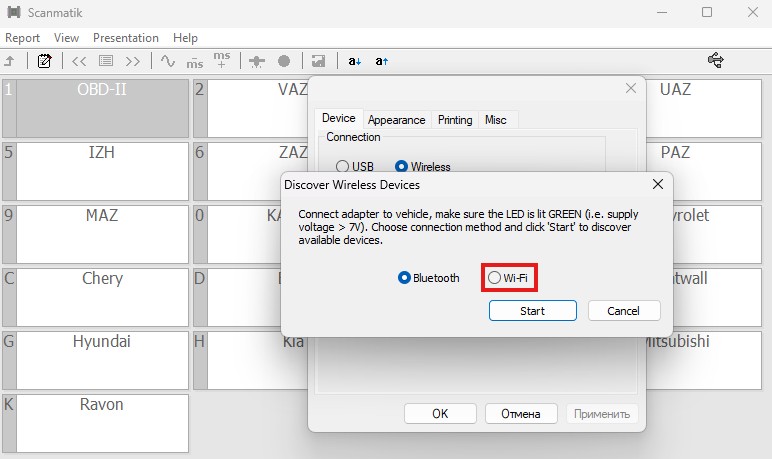
Task: Click the waveform graph icon
Action: (168, 61)
